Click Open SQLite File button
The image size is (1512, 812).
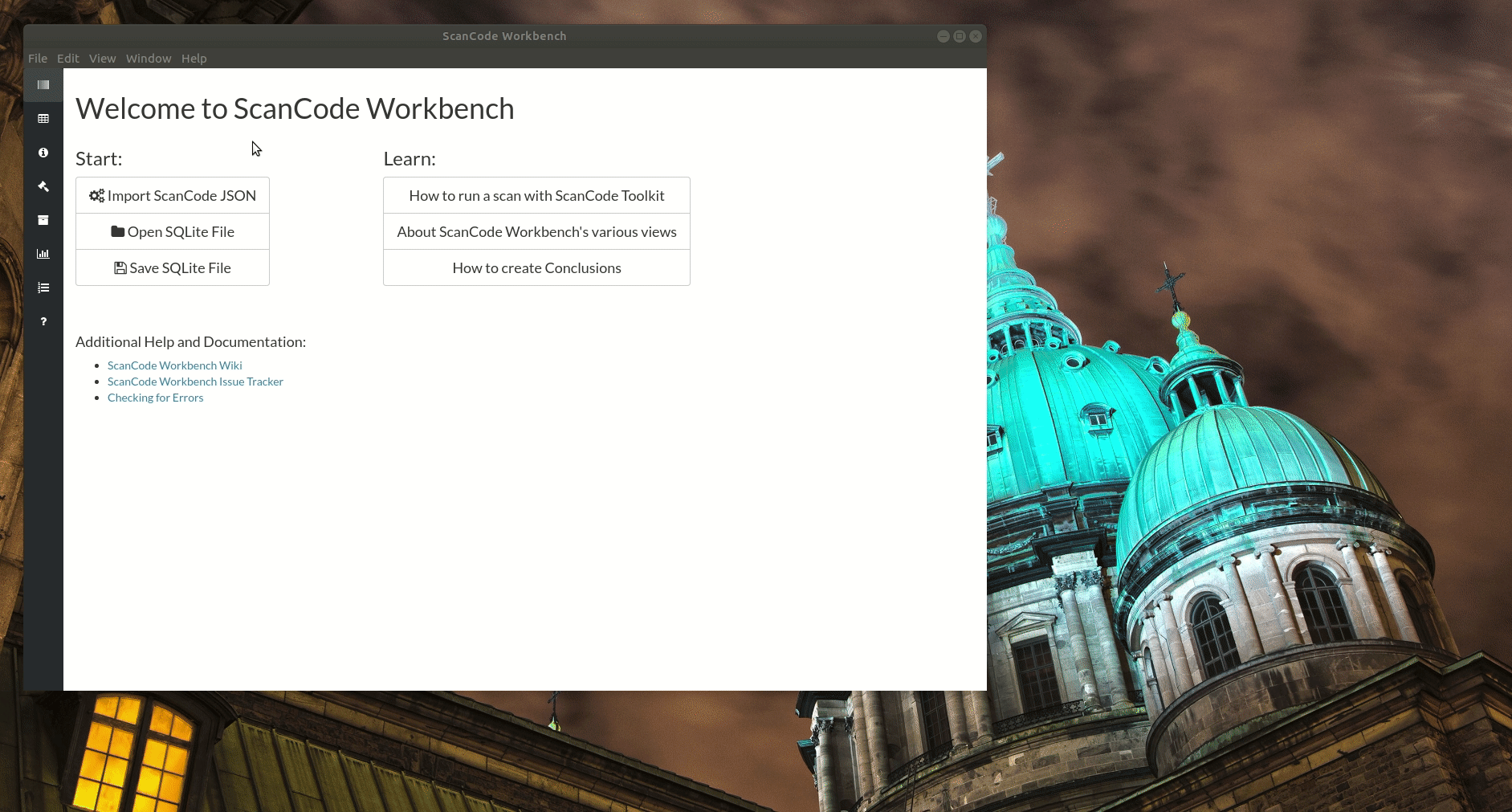tap(173, 231)
